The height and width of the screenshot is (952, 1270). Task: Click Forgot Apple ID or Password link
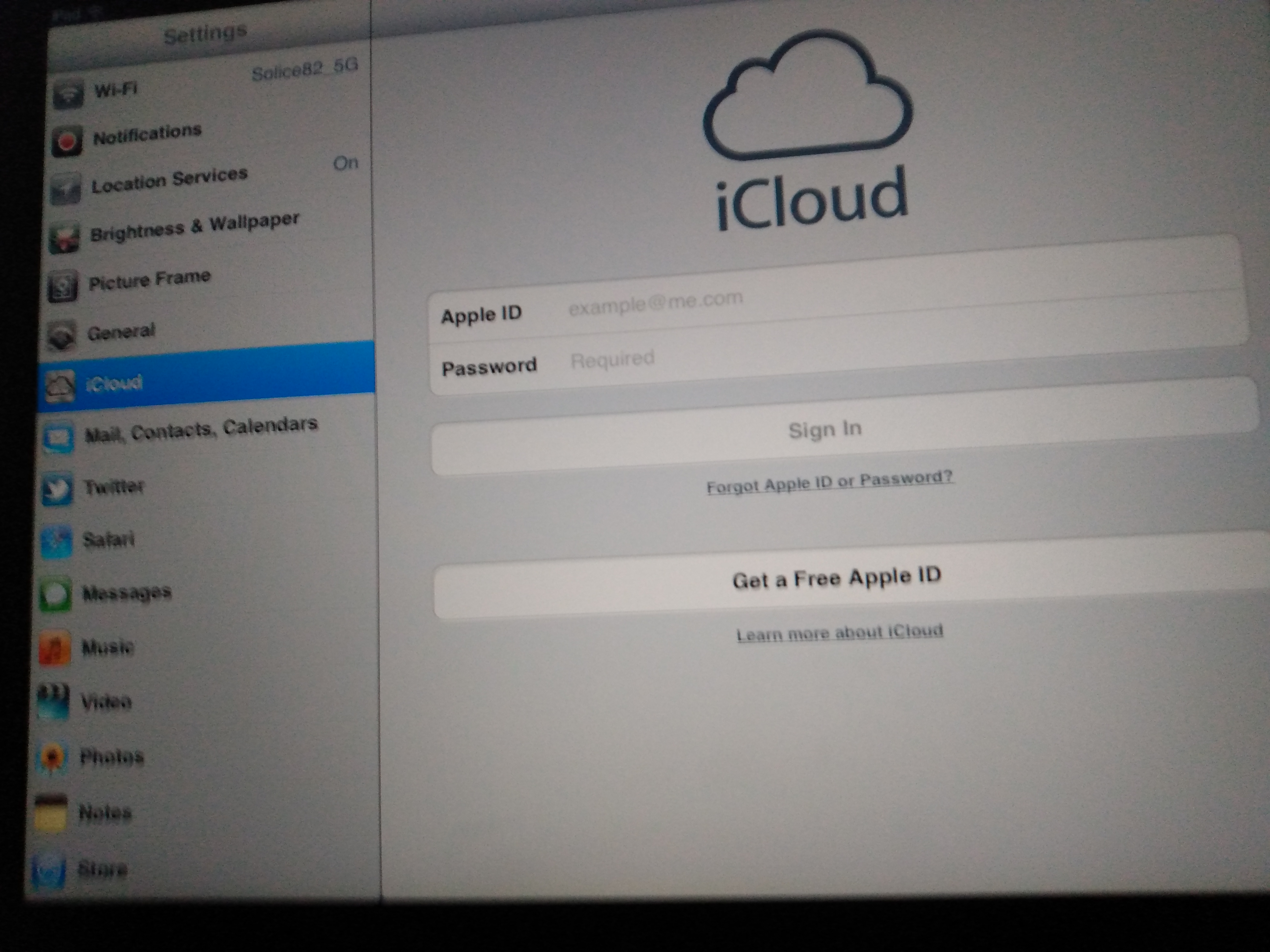pyautogui.click(x=830, y=483)
